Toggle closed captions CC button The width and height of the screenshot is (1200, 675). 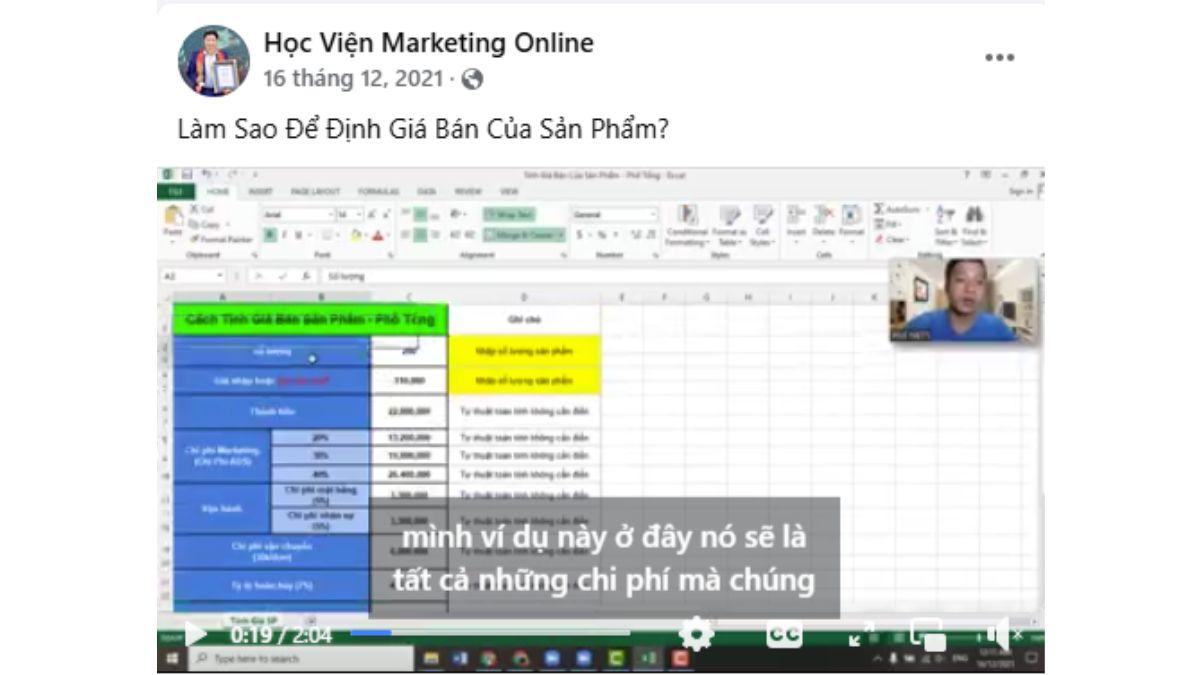pos(784,634)
